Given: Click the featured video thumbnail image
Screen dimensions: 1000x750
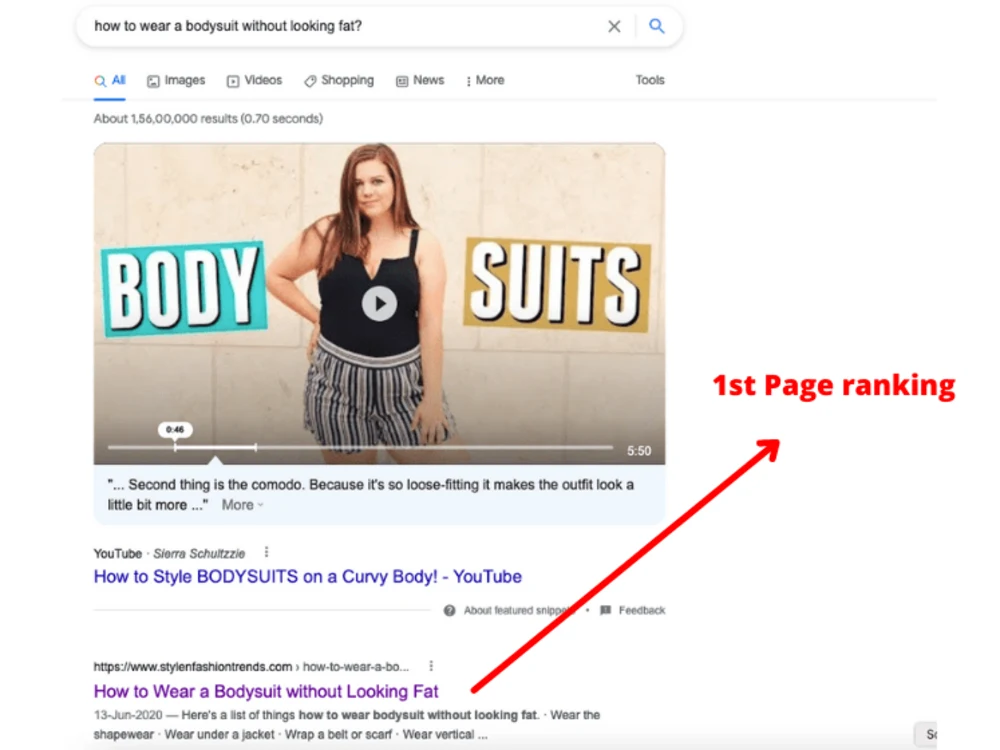Looking at the screenshot, I should (x=379, y=304).
